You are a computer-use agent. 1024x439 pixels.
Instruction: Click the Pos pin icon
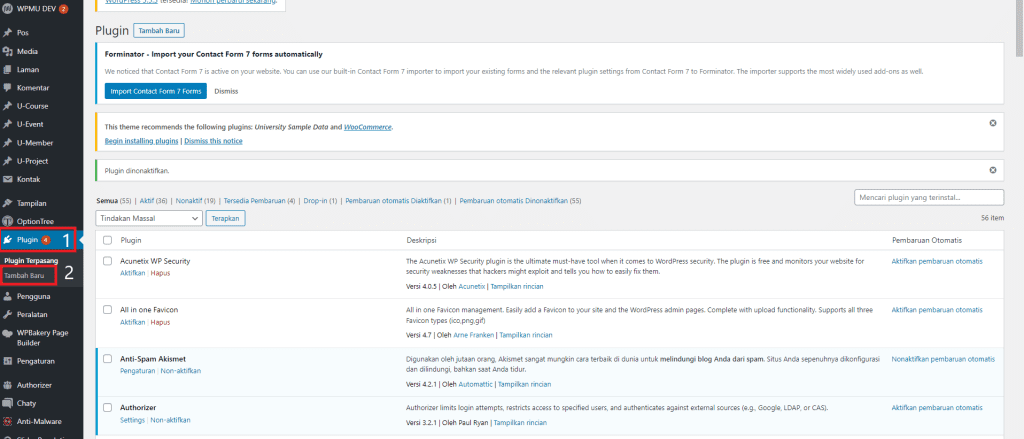tap(7, 33)
